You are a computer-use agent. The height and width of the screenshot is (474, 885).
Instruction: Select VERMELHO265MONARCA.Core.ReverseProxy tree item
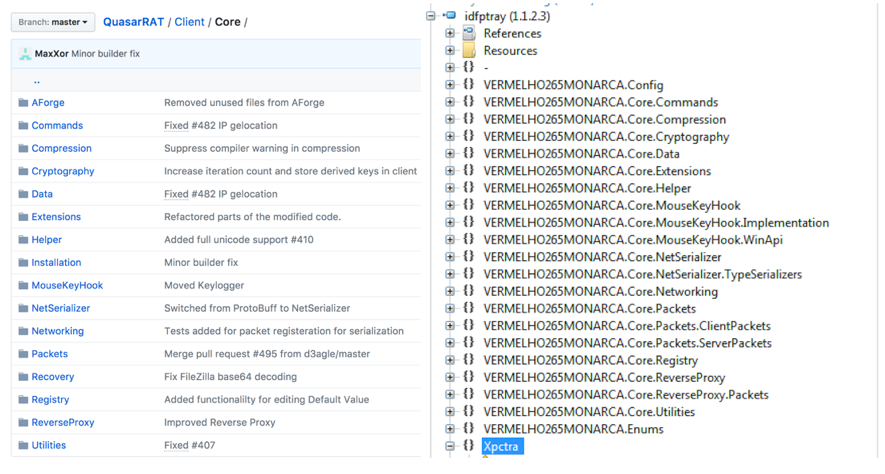pos(604,378)
